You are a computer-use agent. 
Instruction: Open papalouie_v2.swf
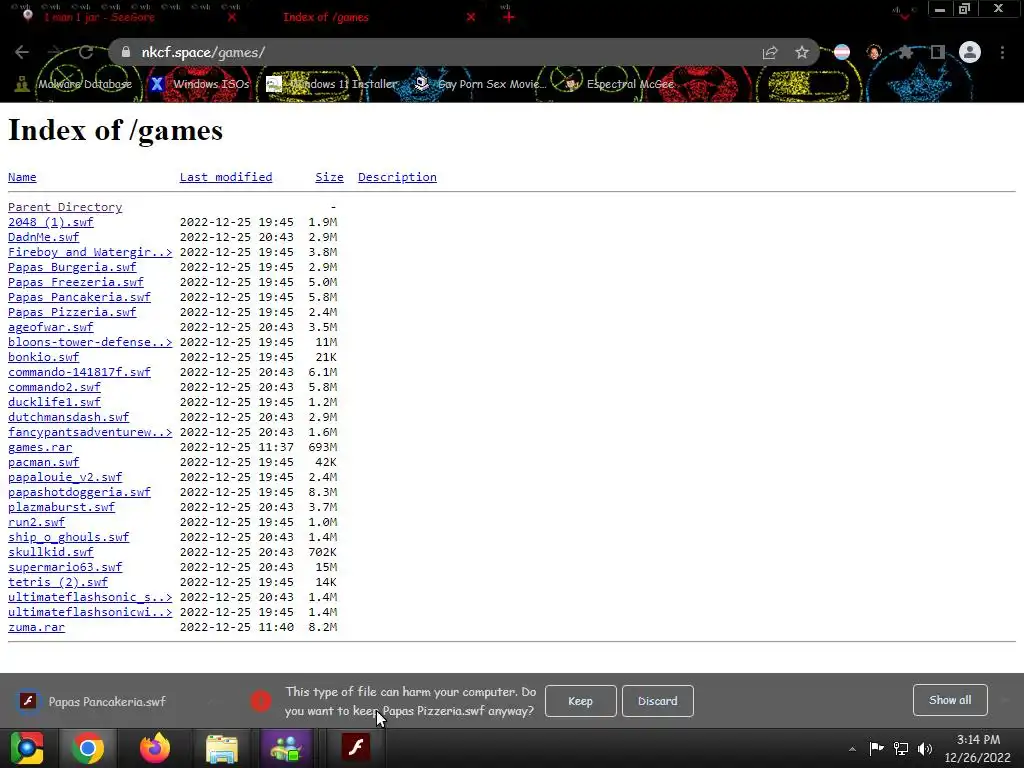(65, 477)
